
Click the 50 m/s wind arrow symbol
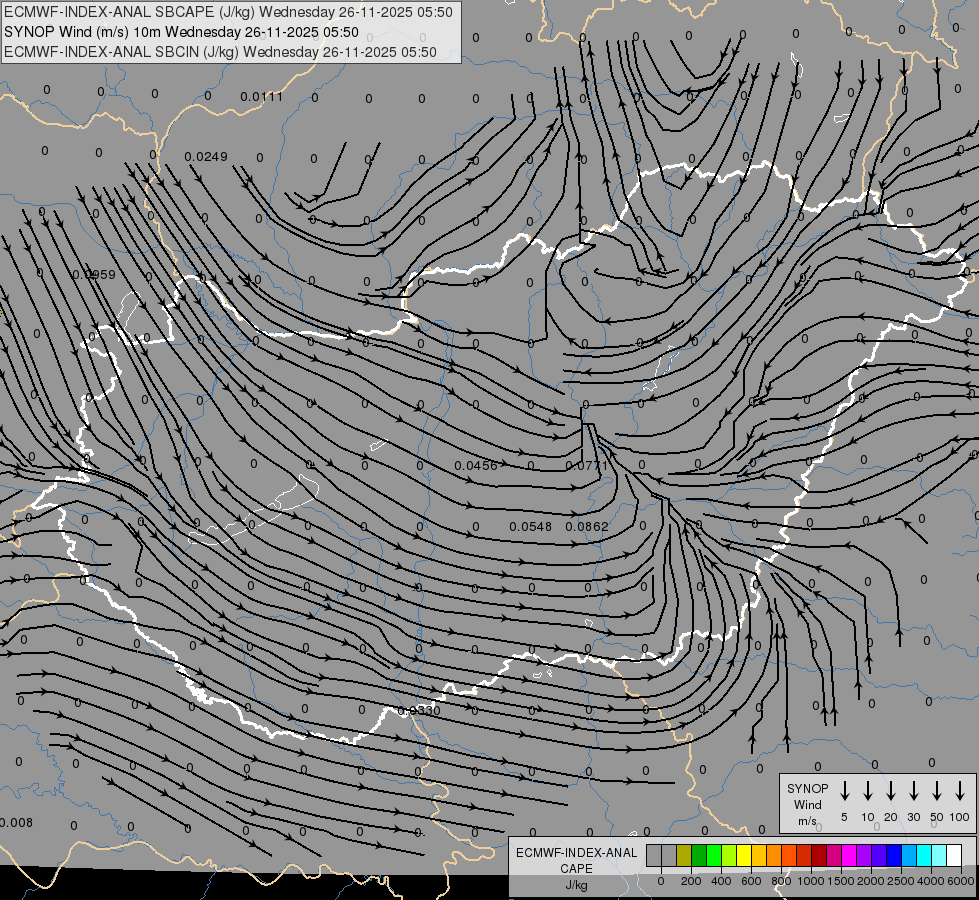pos(937,791)
